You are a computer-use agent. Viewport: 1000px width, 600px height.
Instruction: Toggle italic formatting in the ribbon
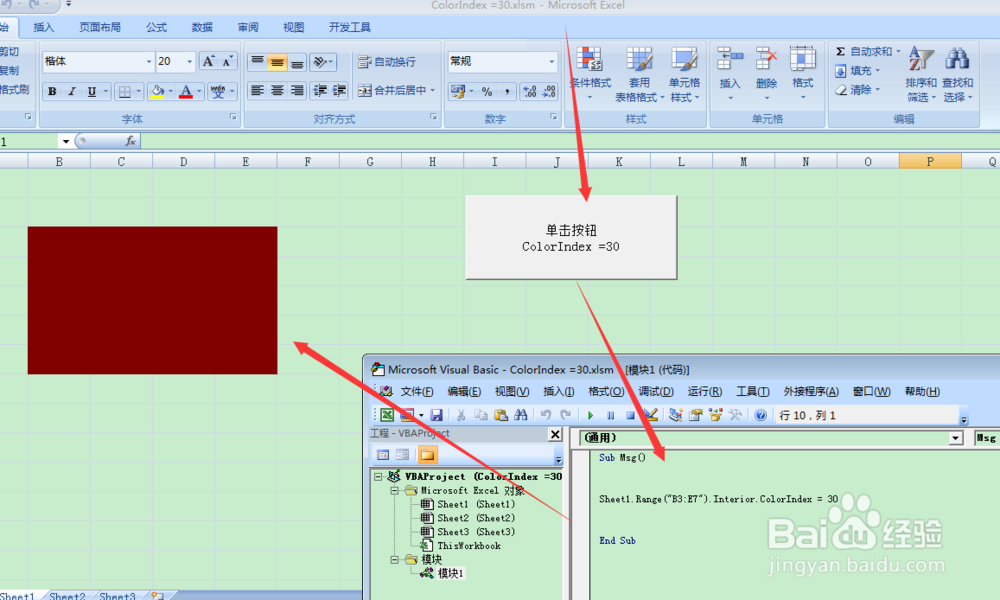71,91
